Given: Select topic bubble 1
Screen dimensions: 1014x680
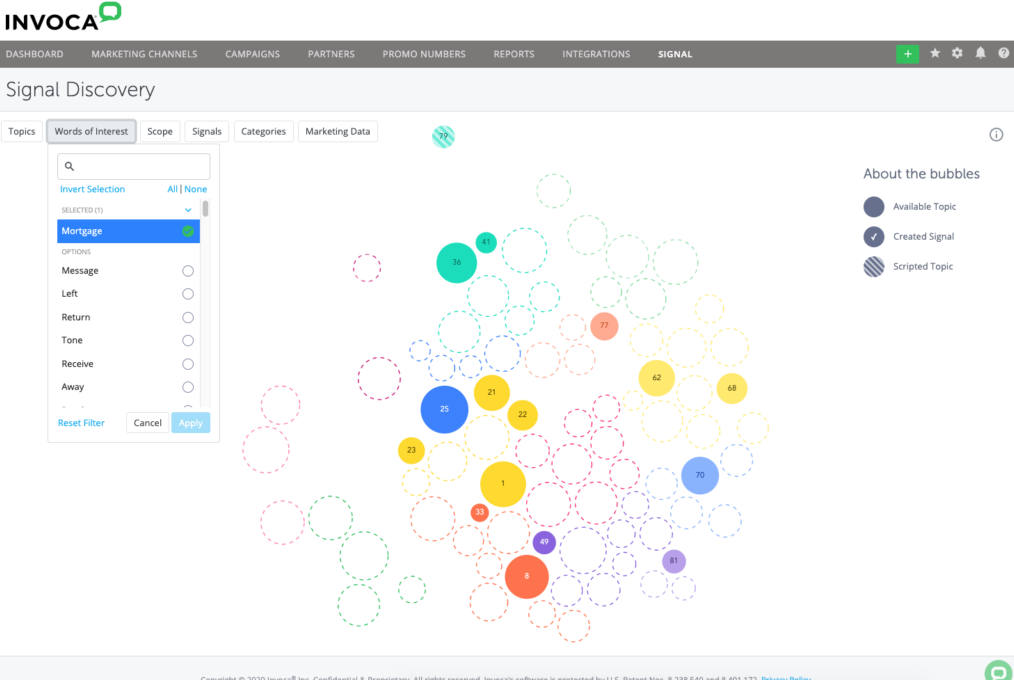Looking at the screenshot, I should coord(502,483).
